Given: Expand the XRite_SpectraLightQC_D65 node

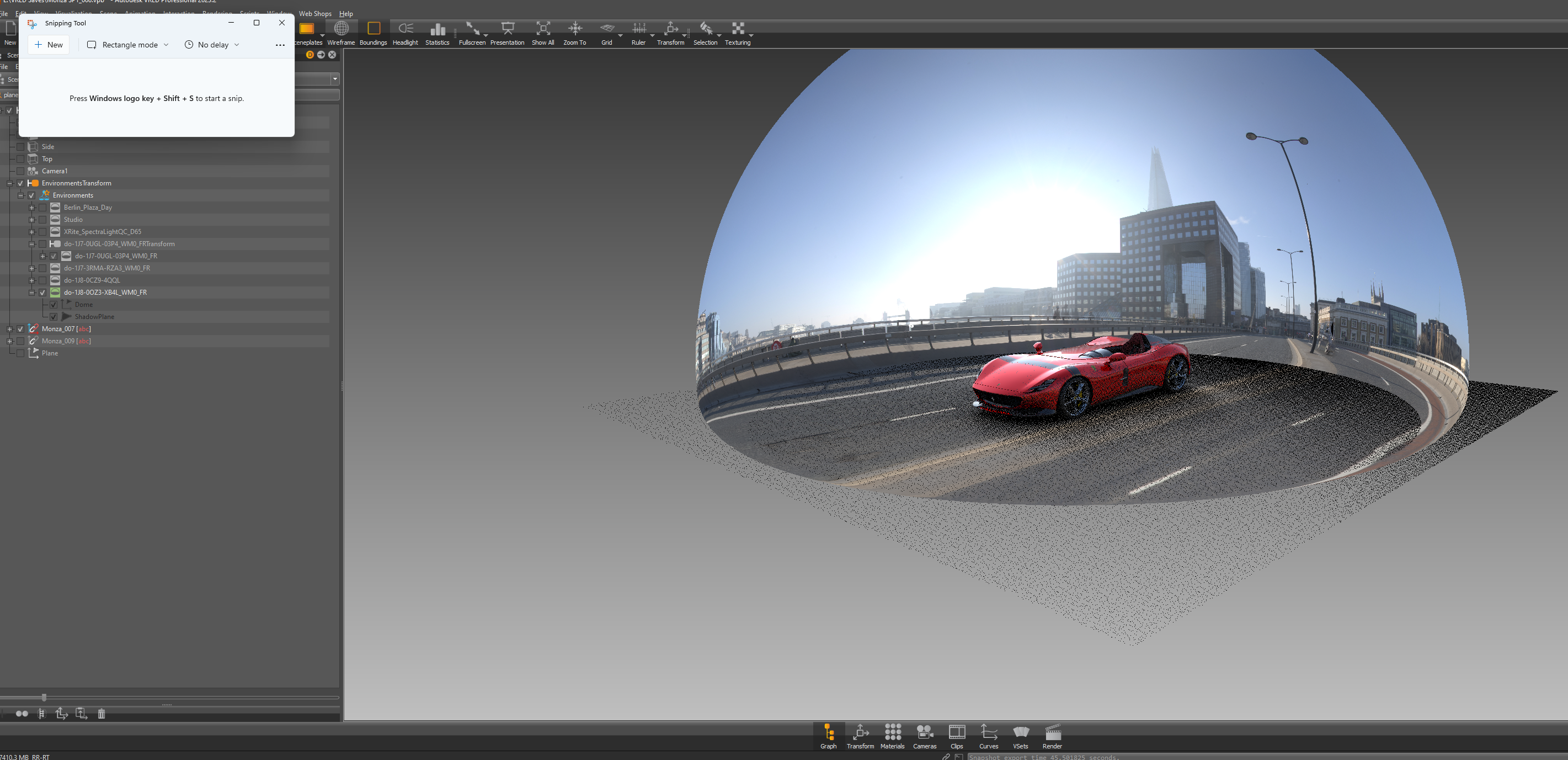Looking at the screenshot, I should (31, 232).
